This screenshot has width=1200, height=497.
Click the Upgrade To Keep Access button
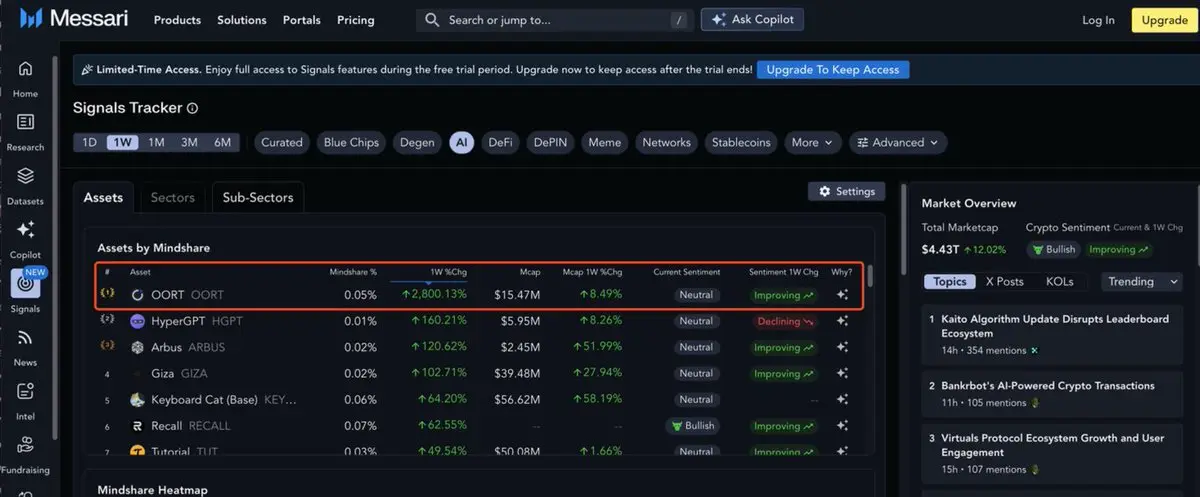(x=833, y=70)
